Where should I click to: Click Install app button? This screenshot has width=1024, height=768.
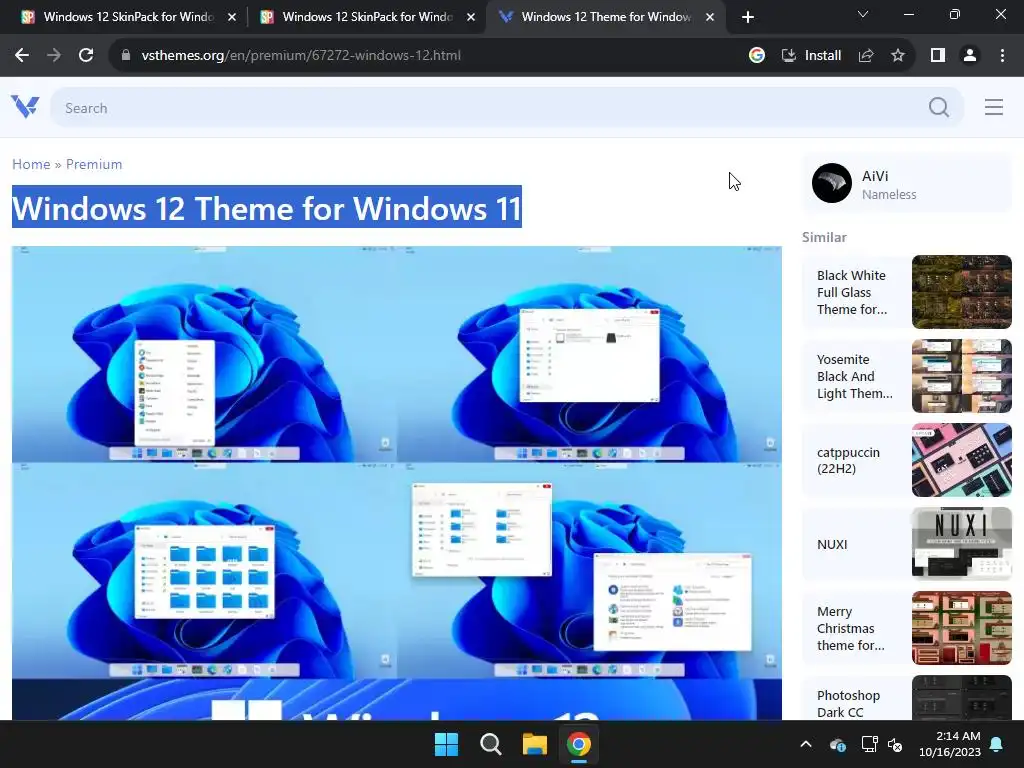(x=812, y=56)
